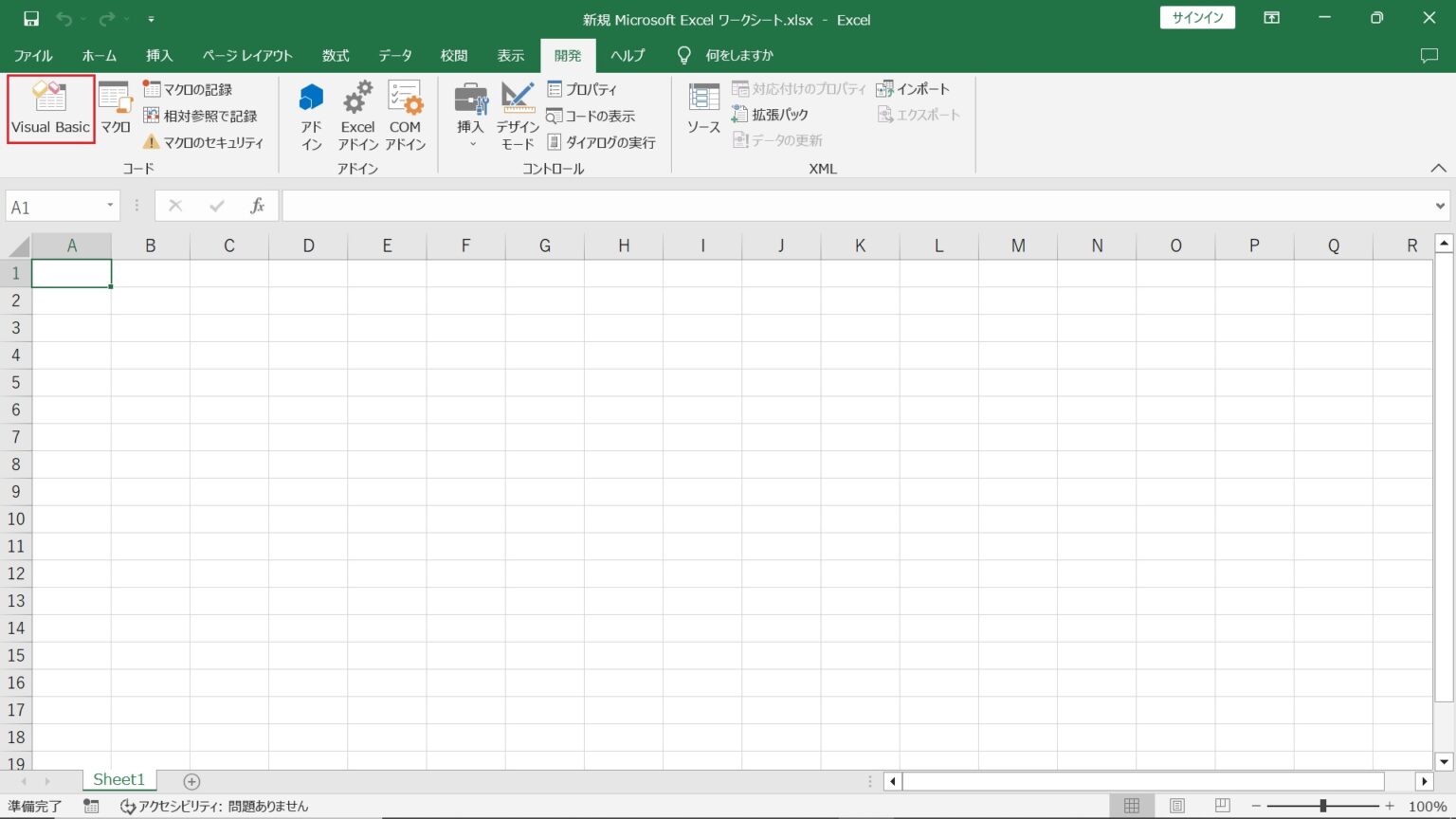Open the XML ソース pane
The image size is (1456, 819).
tap(703, 108)
